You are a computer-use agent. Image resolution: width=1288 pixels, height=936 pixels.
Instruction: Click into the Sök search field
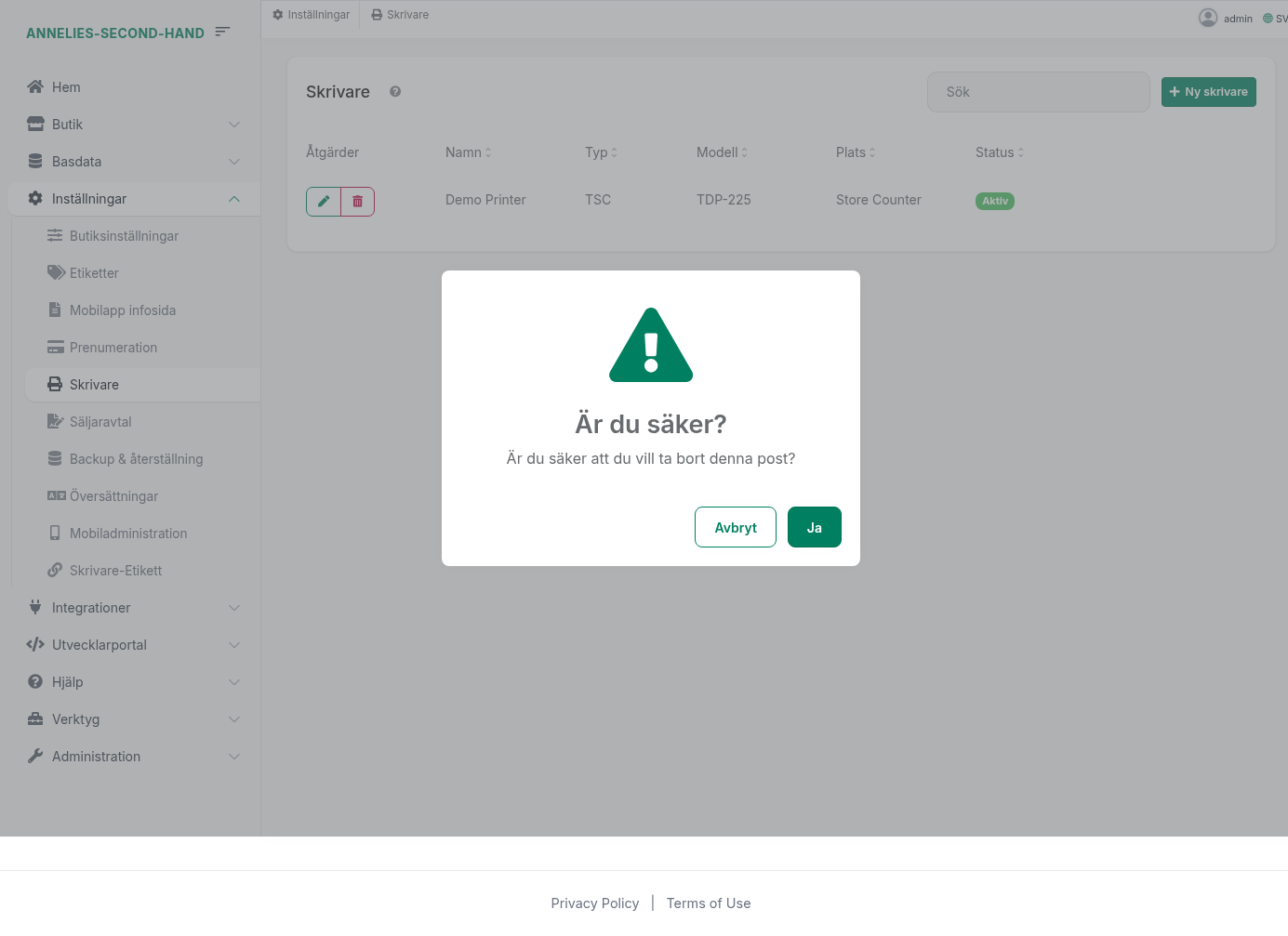(1038, 92)
